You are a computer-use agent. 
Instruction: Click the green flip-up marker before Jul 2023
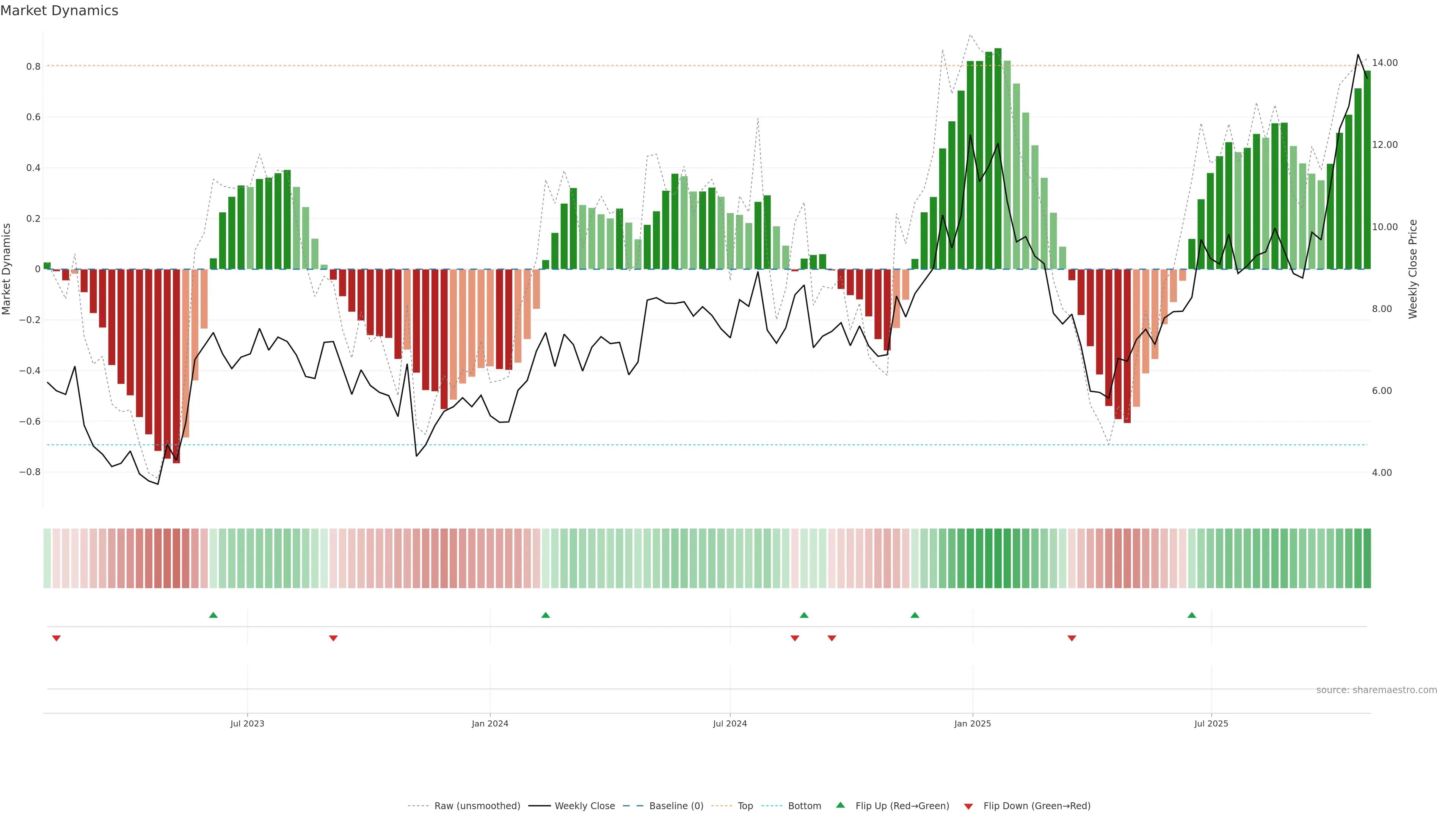tap(213, 615)
